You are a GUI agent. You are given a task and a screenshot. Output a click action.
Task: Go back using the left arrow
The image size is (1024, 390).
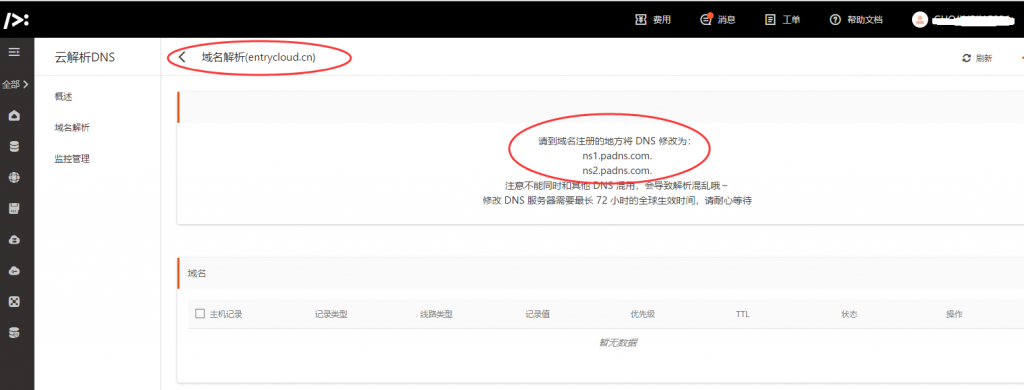(182, 57)
